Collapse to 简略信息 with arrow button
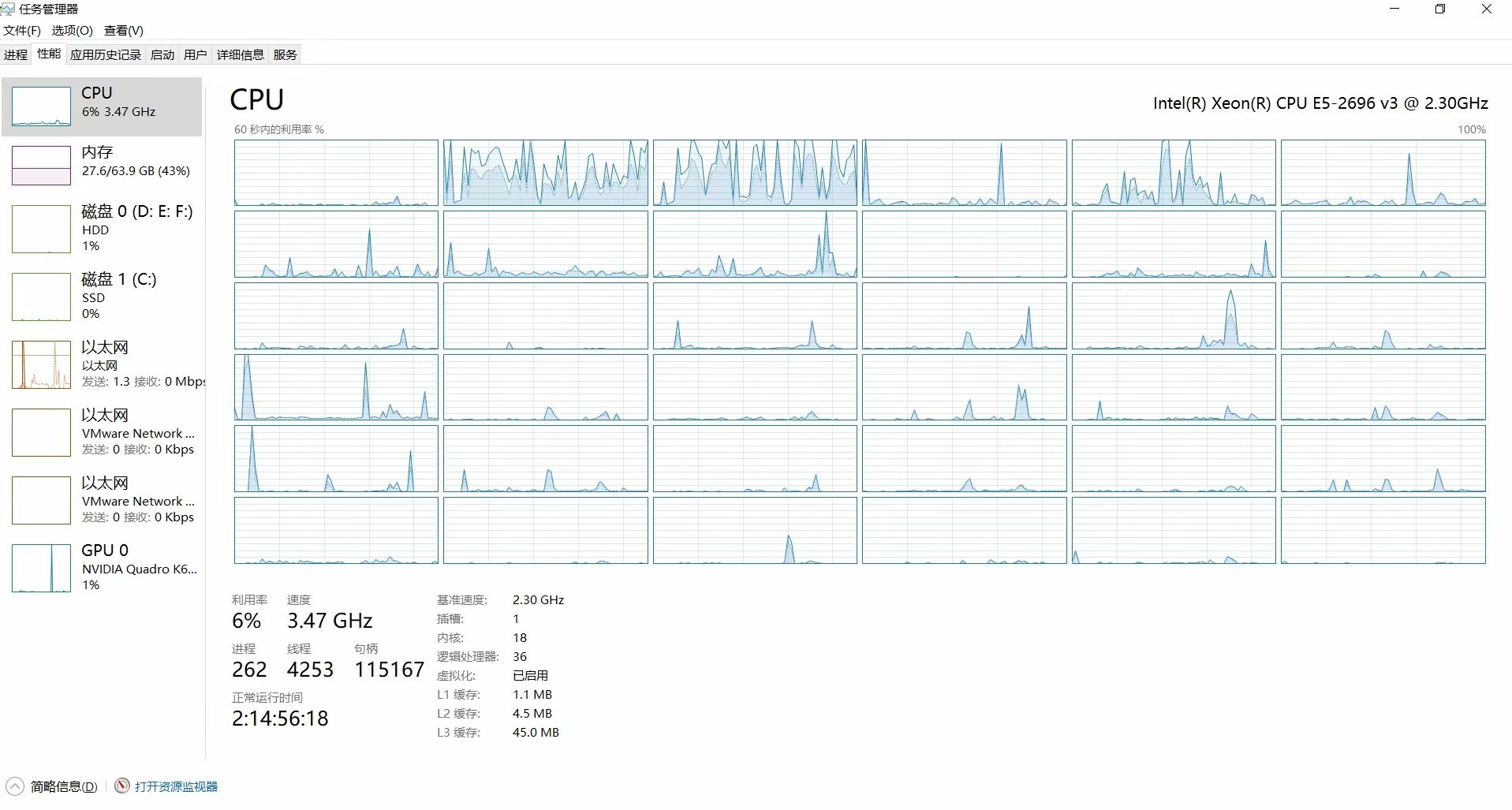The width and height of the screenshot is (1512, 810). point(14,786)
